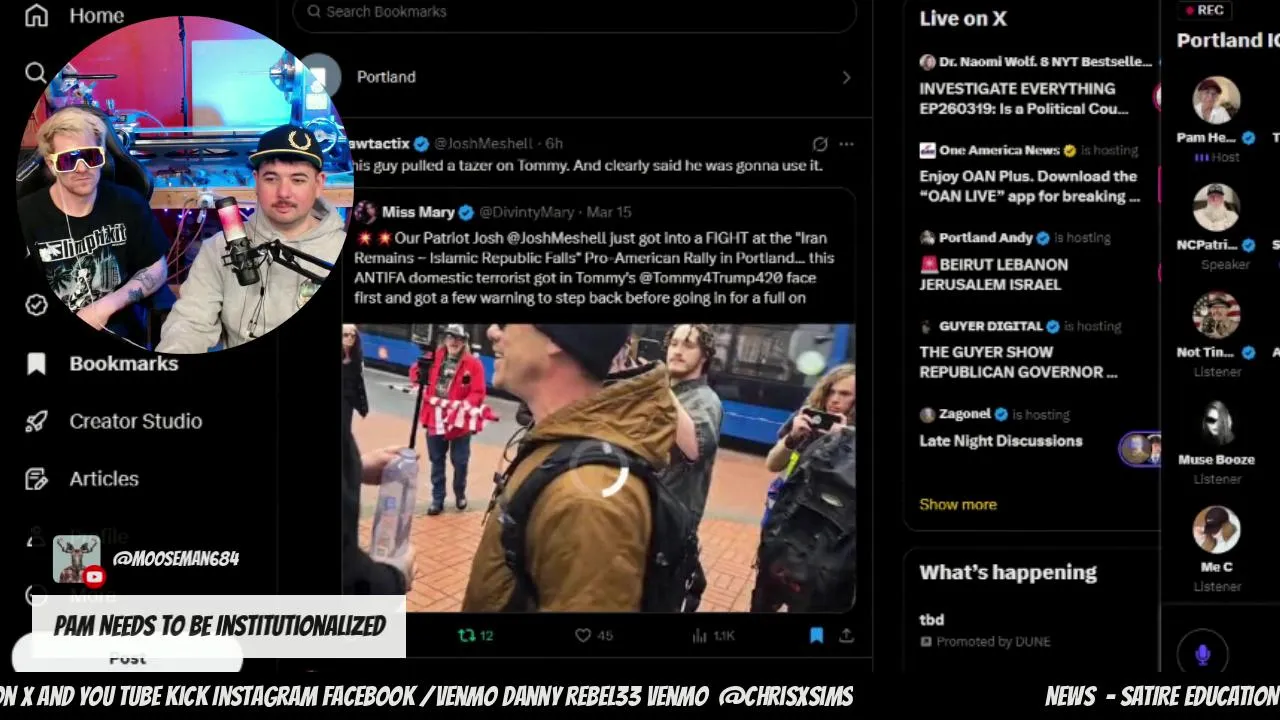This screenshot has height=720, width=1280.
Task: Open the Articles icon in sidebar
Action: coord(36,479)
